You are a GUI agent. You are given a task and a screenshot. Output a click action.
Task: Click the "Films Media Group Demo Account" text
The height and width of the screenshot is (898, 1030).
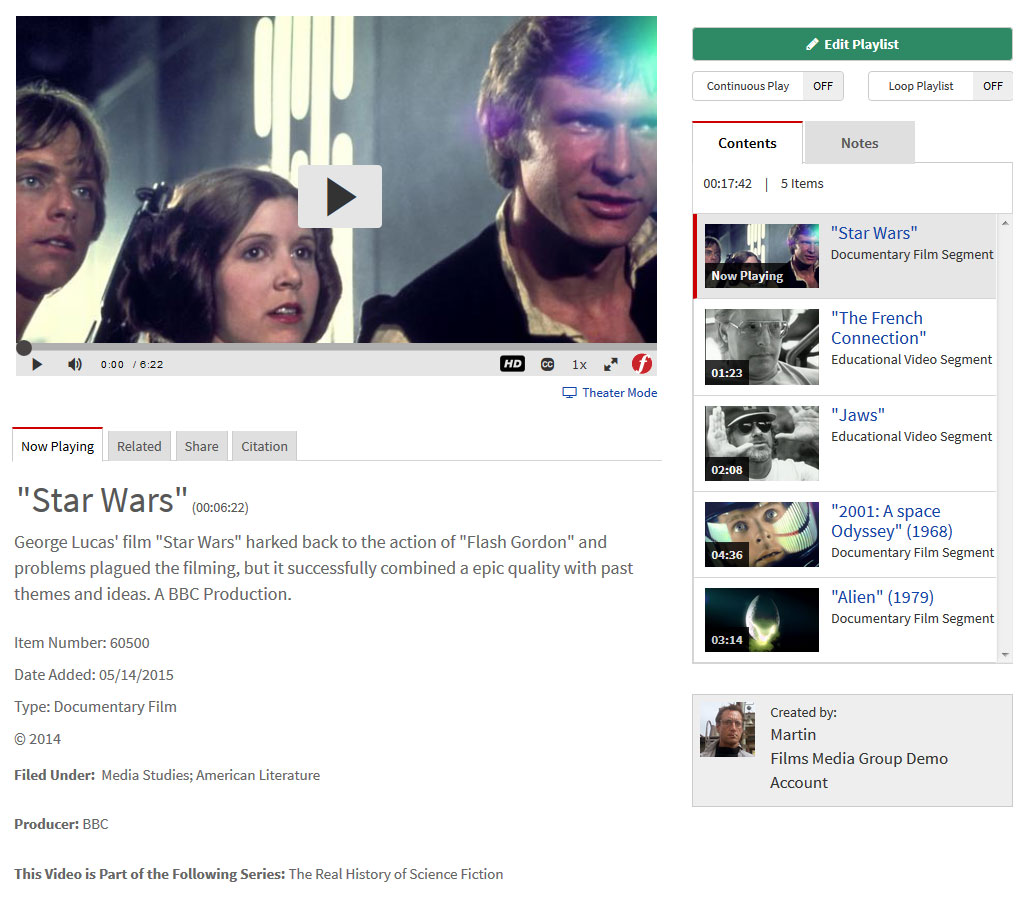click(x=859, y=771)
